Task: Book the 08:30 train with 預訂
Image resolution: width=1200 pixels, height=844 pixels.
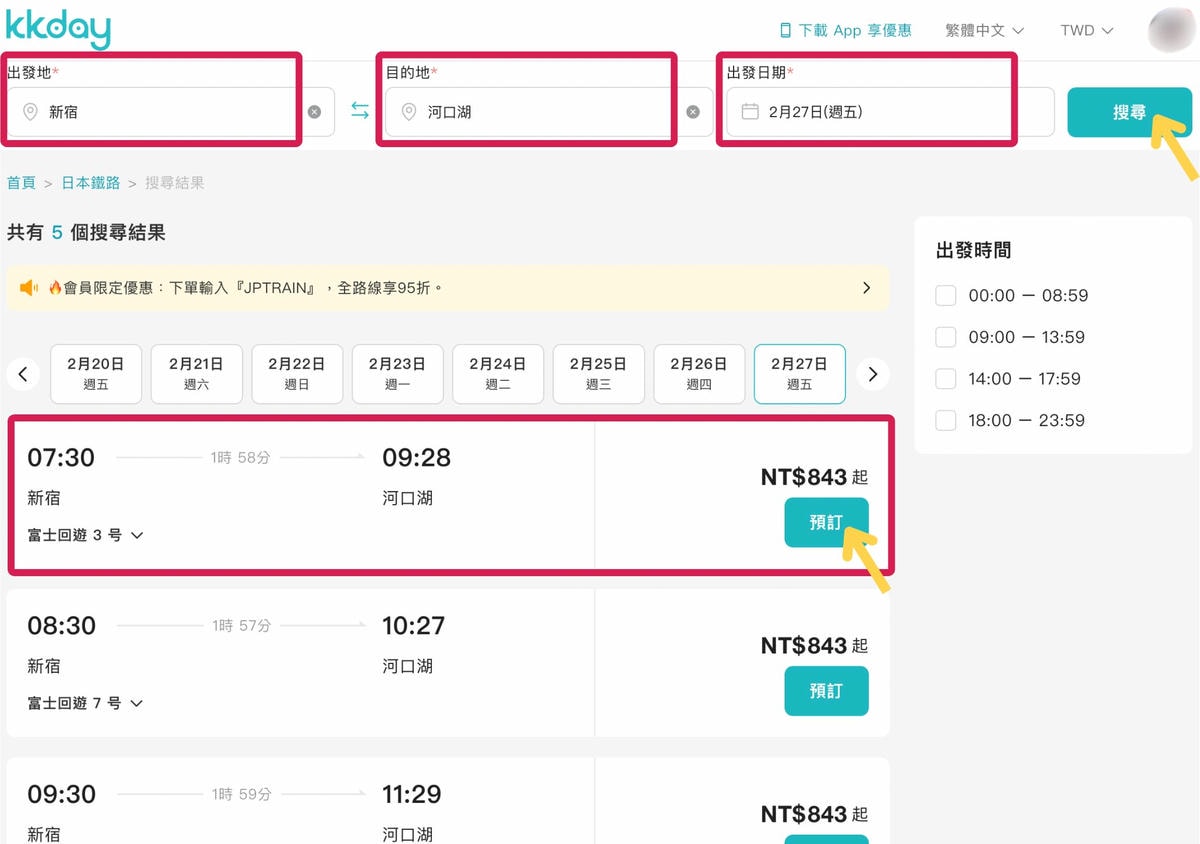Action: click(826, 691)
